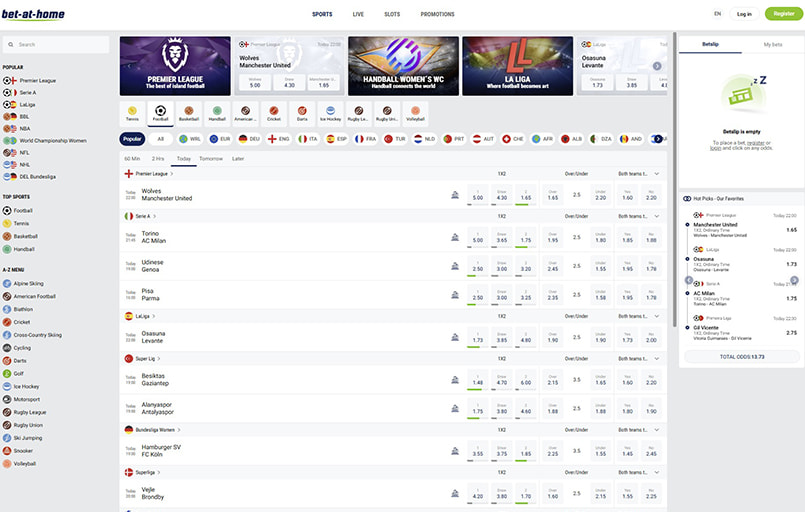
Task: Open stats icon for Torino vs AC Milan
Action: click(455, 237)
